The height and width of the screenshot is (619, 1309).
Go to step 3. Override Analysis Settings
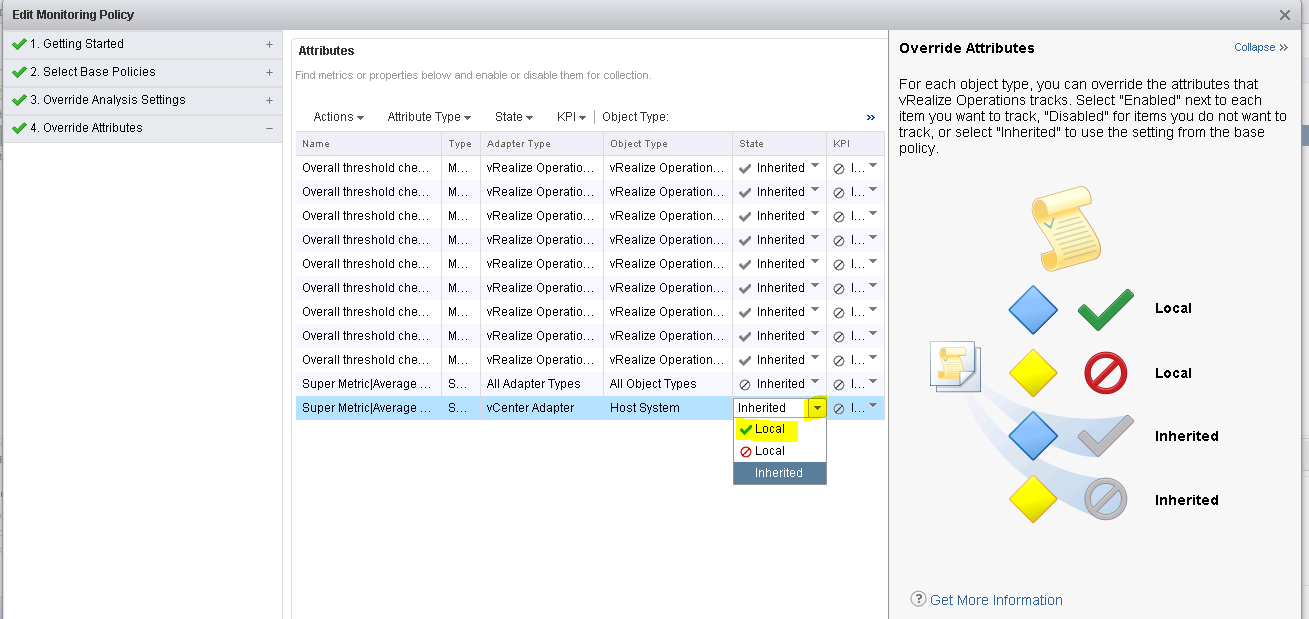(x=107, y=100)
